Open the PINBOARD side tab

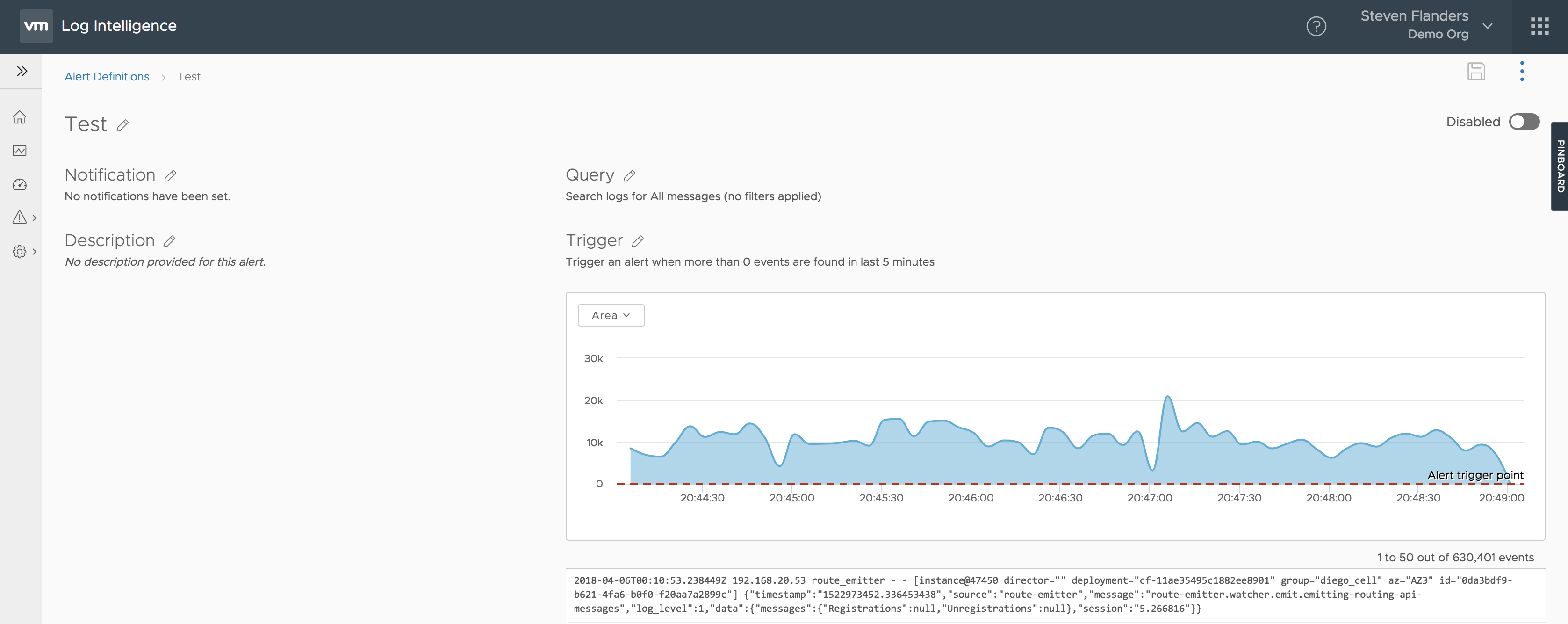click(1560, 166)
